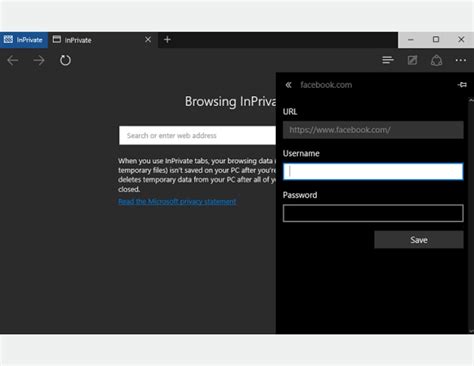Click into the Password field
The height and width of the screenshot is (366, 474).
[373, 213]
